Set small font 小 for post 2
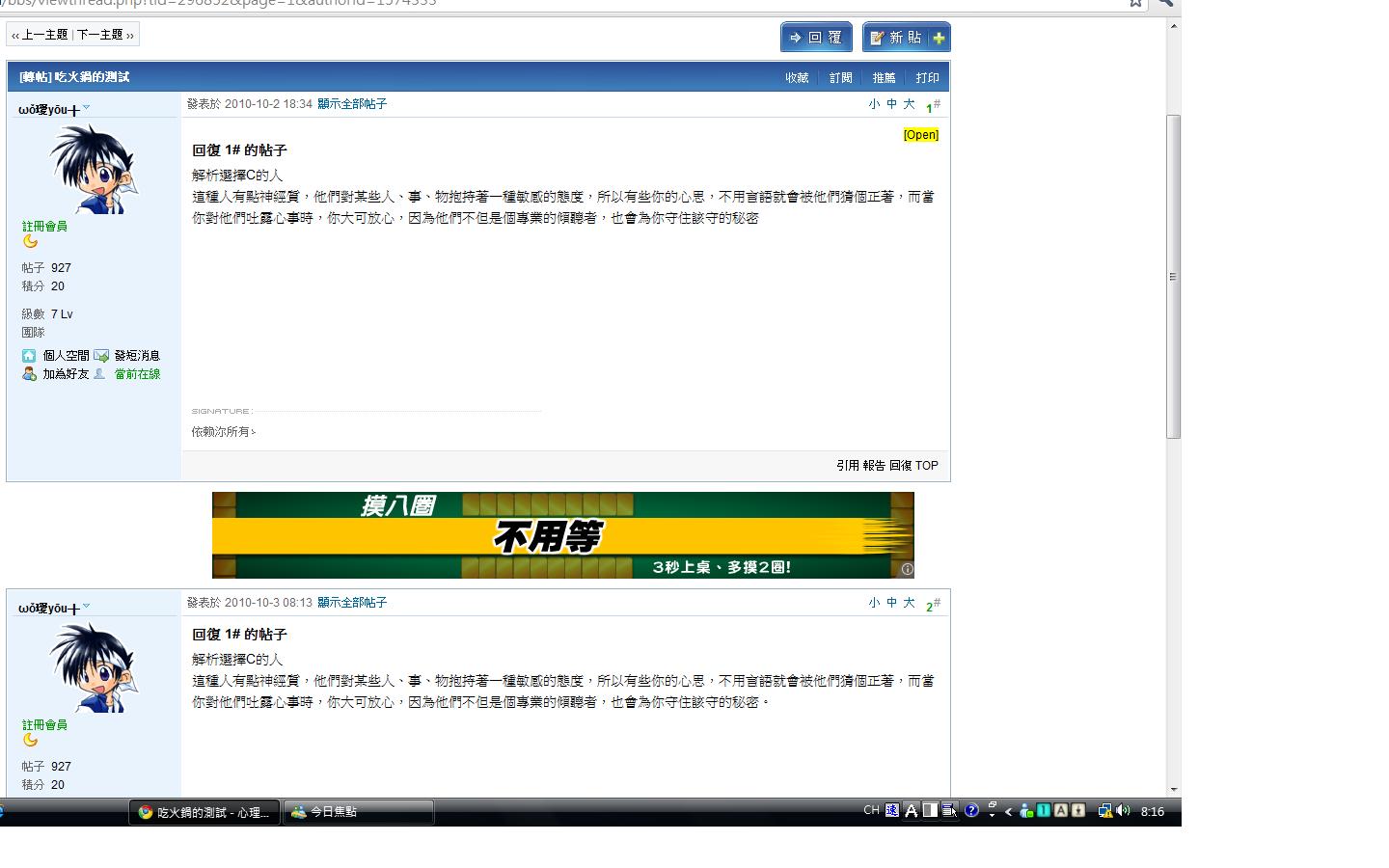The height and width of the screenshot is (868, 1389). [x=874, y=603]
